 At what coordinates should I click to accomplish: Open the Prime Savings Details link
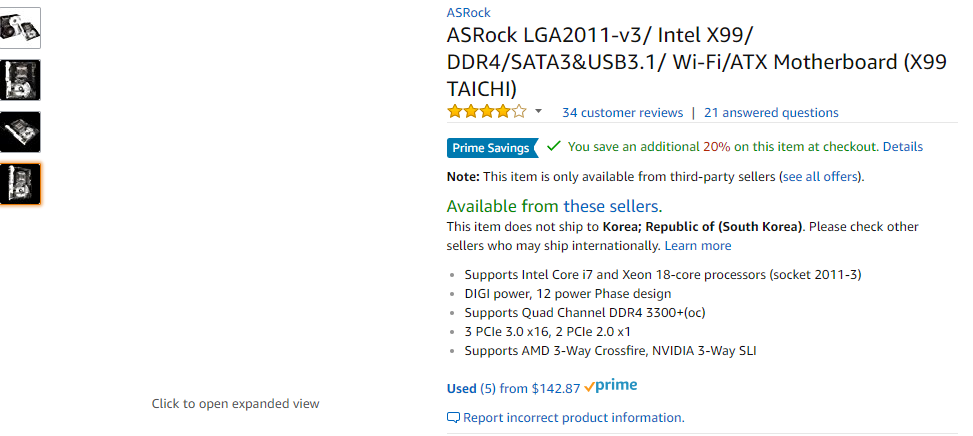coord(903,147)
